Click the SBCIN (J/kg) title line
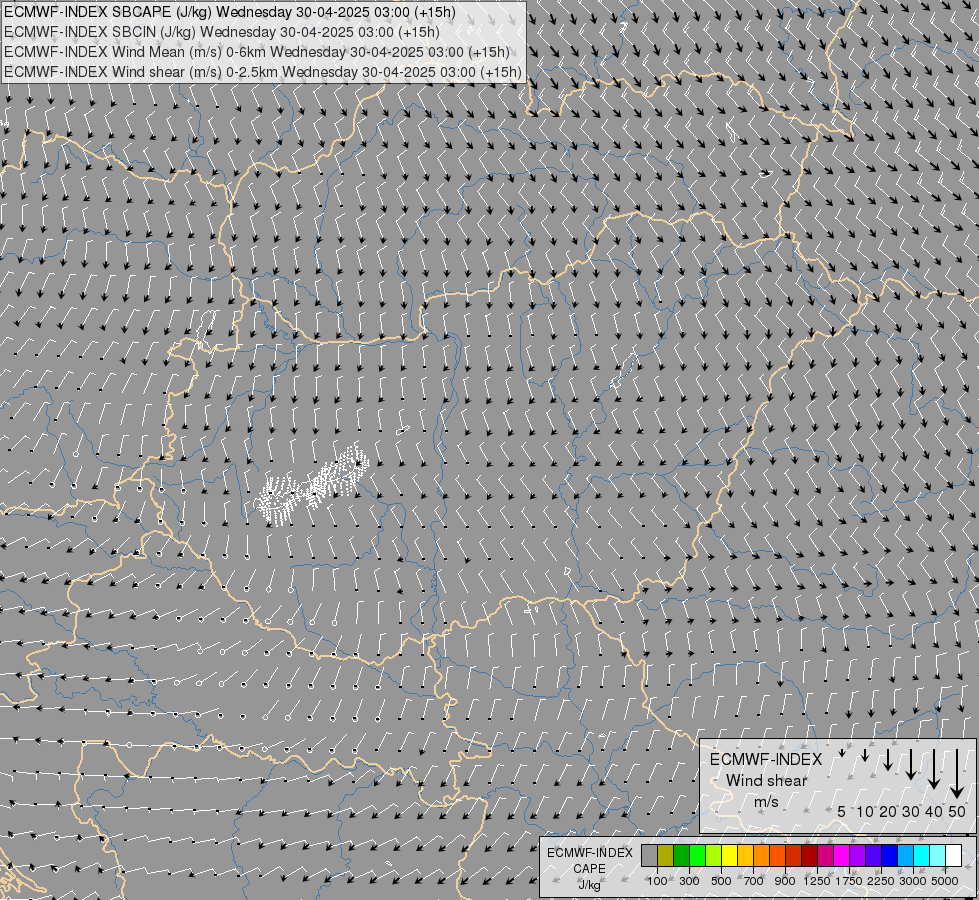979x900 pixels. coord(222,32)
